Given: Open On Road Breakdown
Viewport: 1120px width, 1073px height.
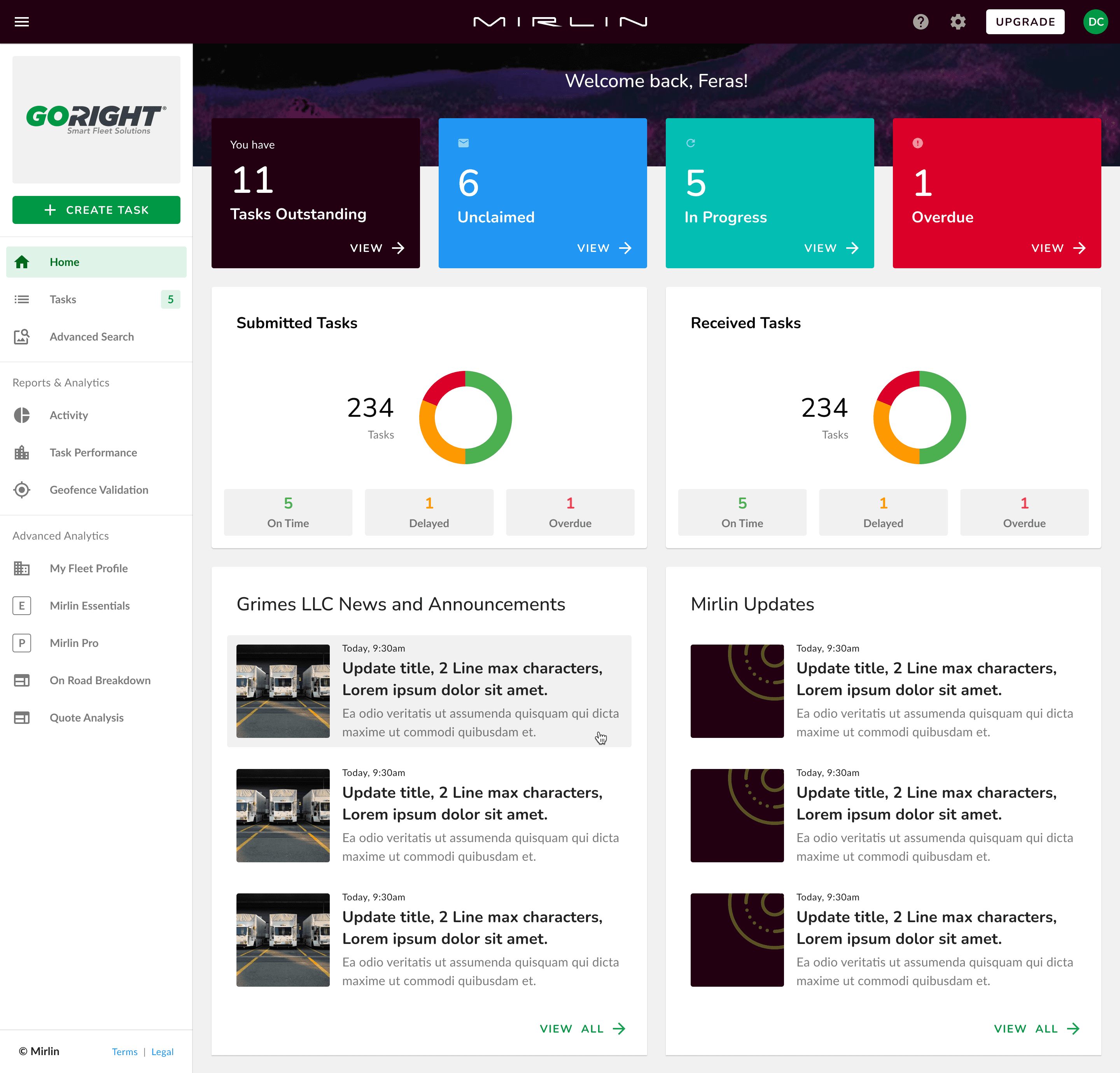Looking at the screenshot, I should click(96, 680).
